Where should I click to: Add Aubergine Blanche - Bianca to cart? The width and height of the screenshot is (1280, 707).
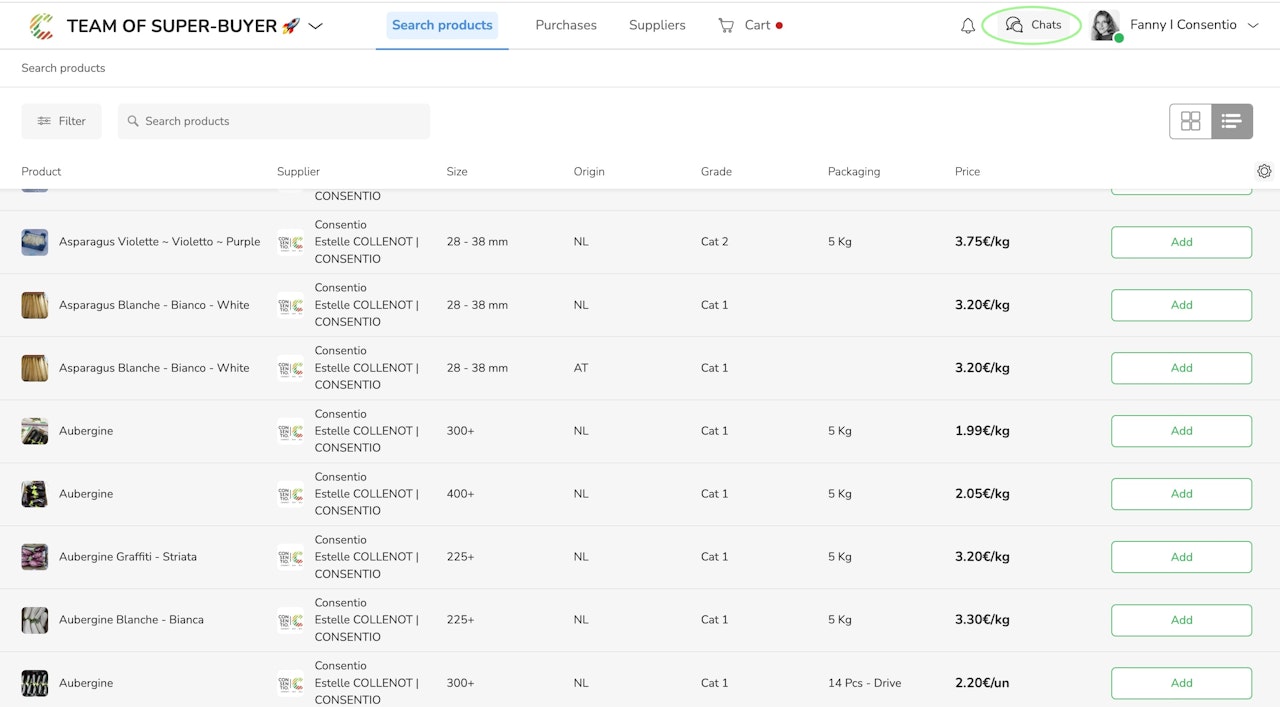coord(1181,620)
